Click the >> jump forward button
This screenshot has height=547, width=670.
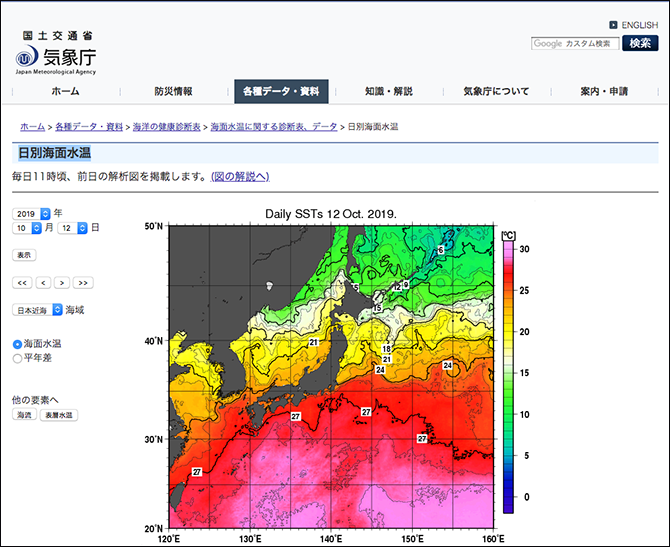tap(83, 283)
